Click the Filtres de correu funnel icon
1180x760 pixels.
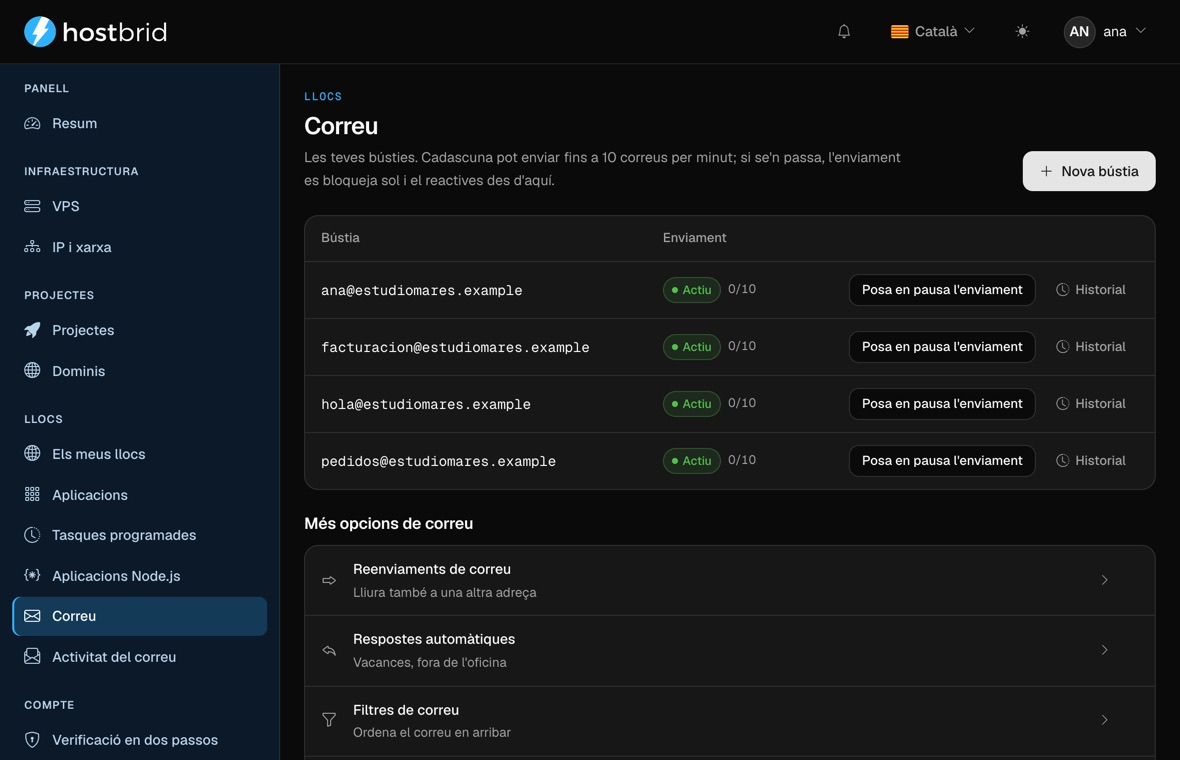point(329,720)
